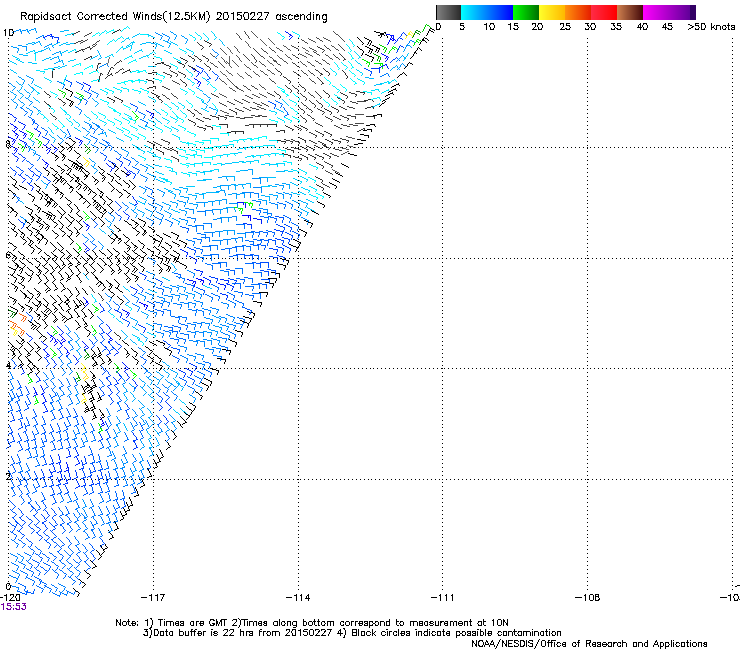Click the '25' label under the color bar
The width and height of the screenshot is (740, 650).
(565, 27)
